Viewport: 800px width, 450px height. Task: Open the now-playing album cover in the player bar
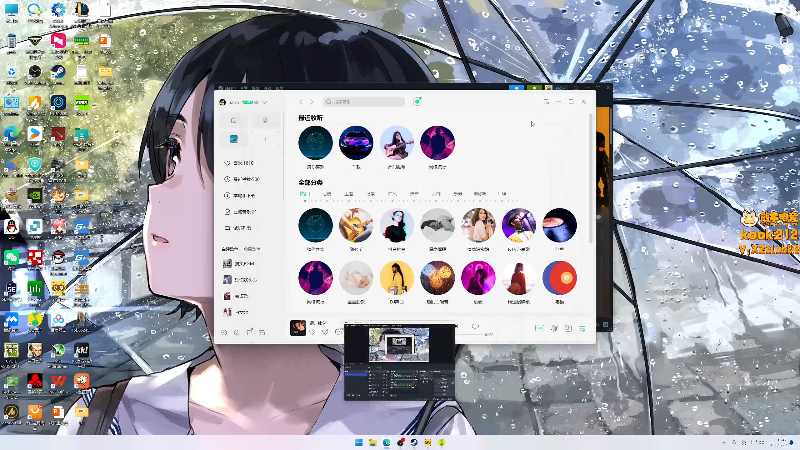(x=298, y=328)
